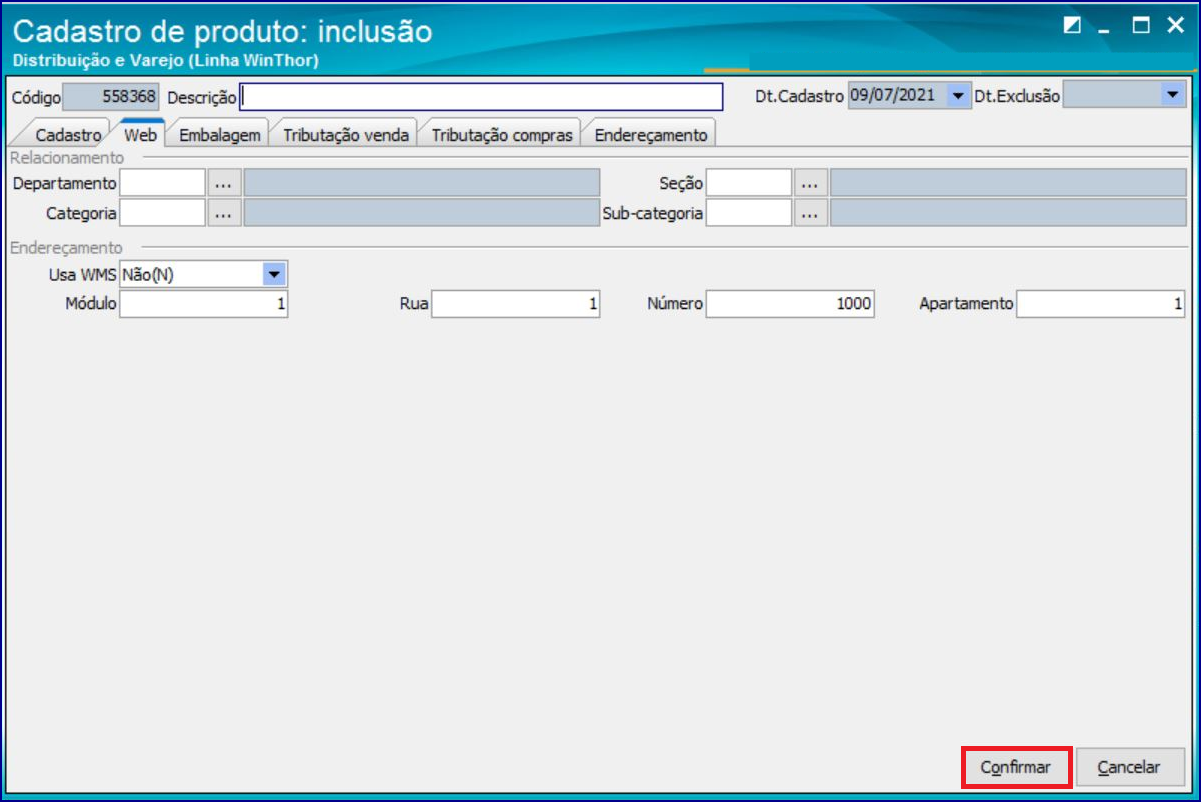Click the Cancelar button
The width and height of the screenshot is (1201, 802).
pos(1129,768)
